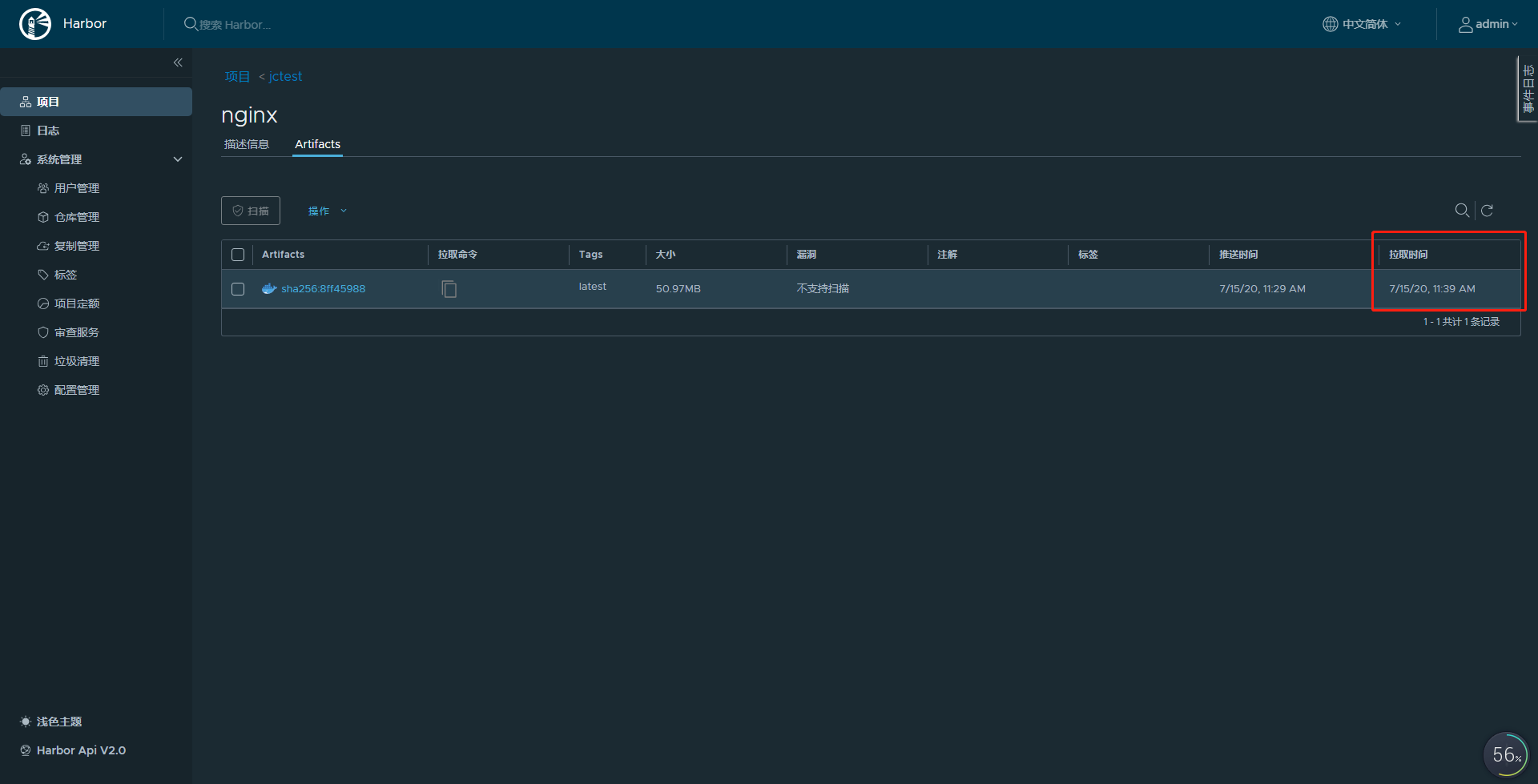Click the 漏洞 column header
This screenshot has height=784, width=1538.
[807, 255]
